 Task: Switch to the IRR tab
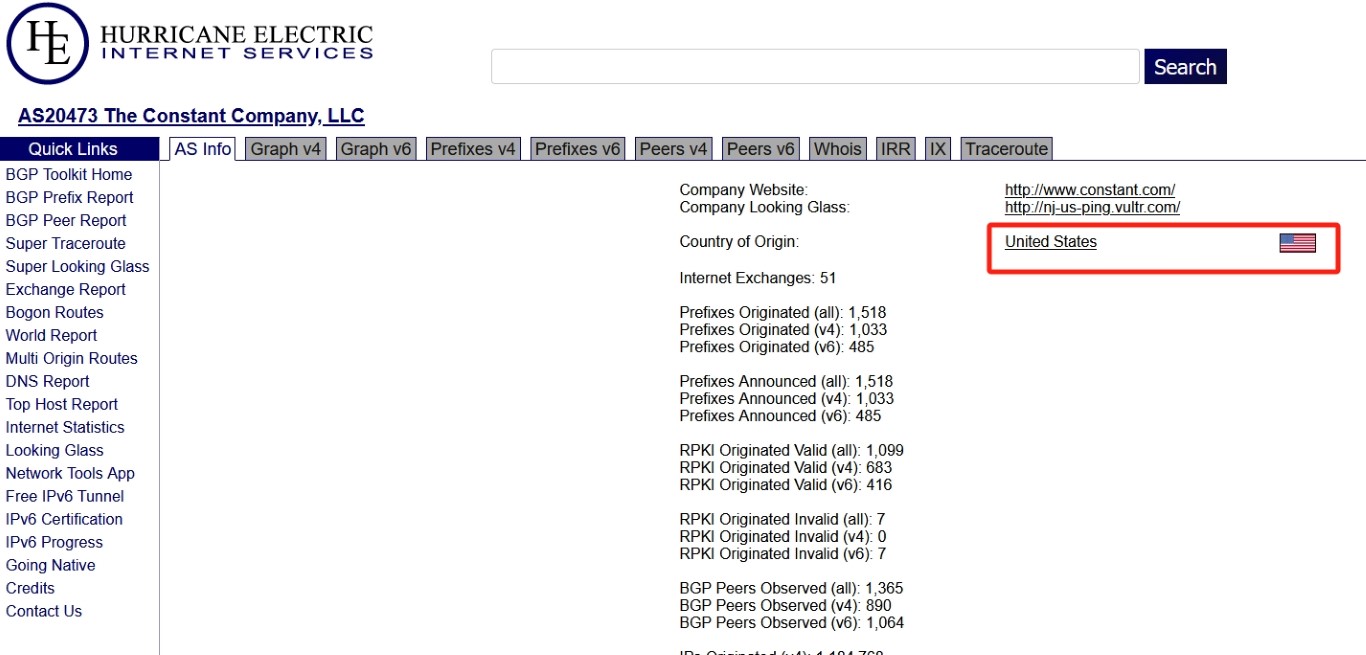click(896, 149)
